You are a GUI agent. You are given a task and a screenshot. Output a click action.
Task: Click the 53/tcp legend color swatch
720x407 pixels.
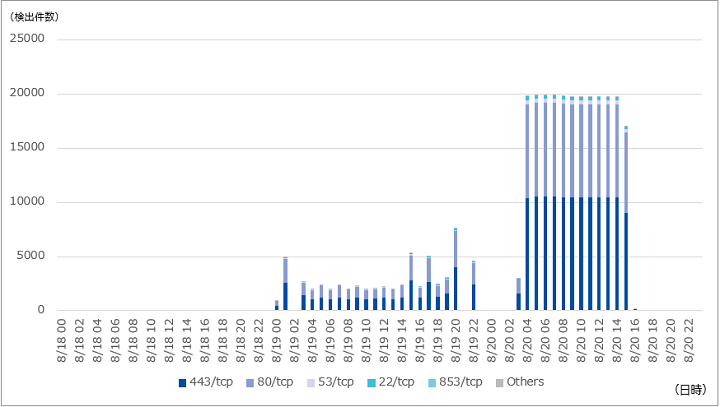311,383
